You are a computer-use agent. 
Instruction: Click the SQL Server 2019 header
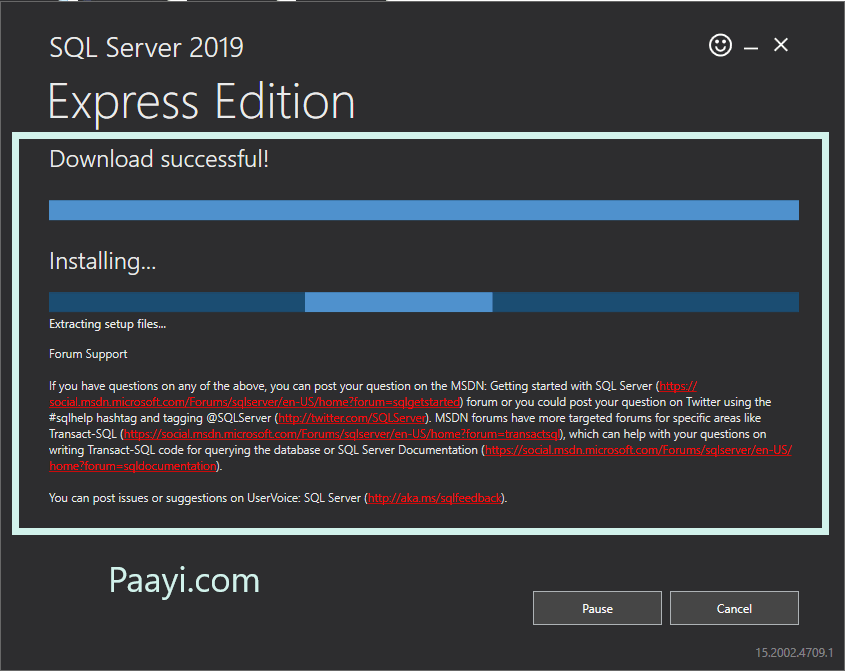point(146,47)
